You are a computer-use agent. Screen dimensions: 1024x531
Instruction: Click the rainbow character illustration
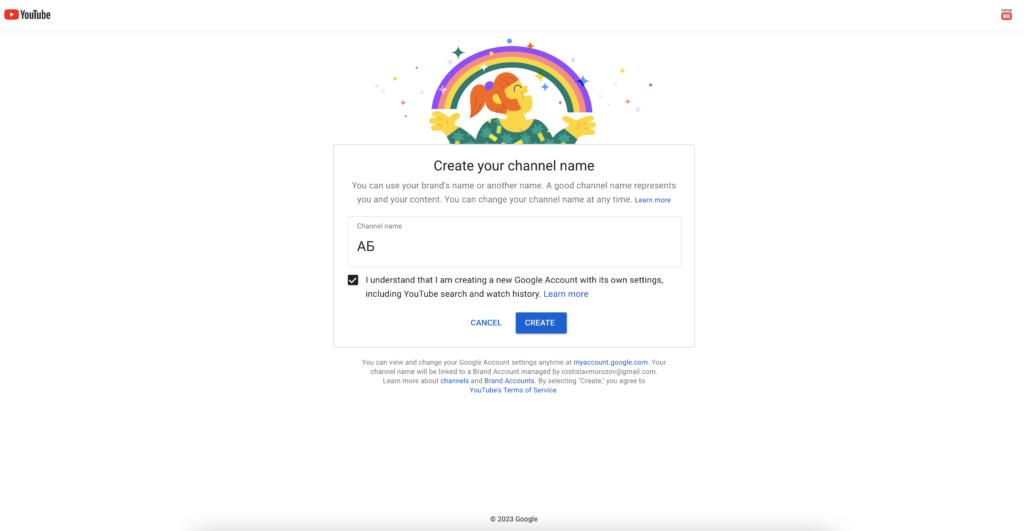(x=513, y=92)
